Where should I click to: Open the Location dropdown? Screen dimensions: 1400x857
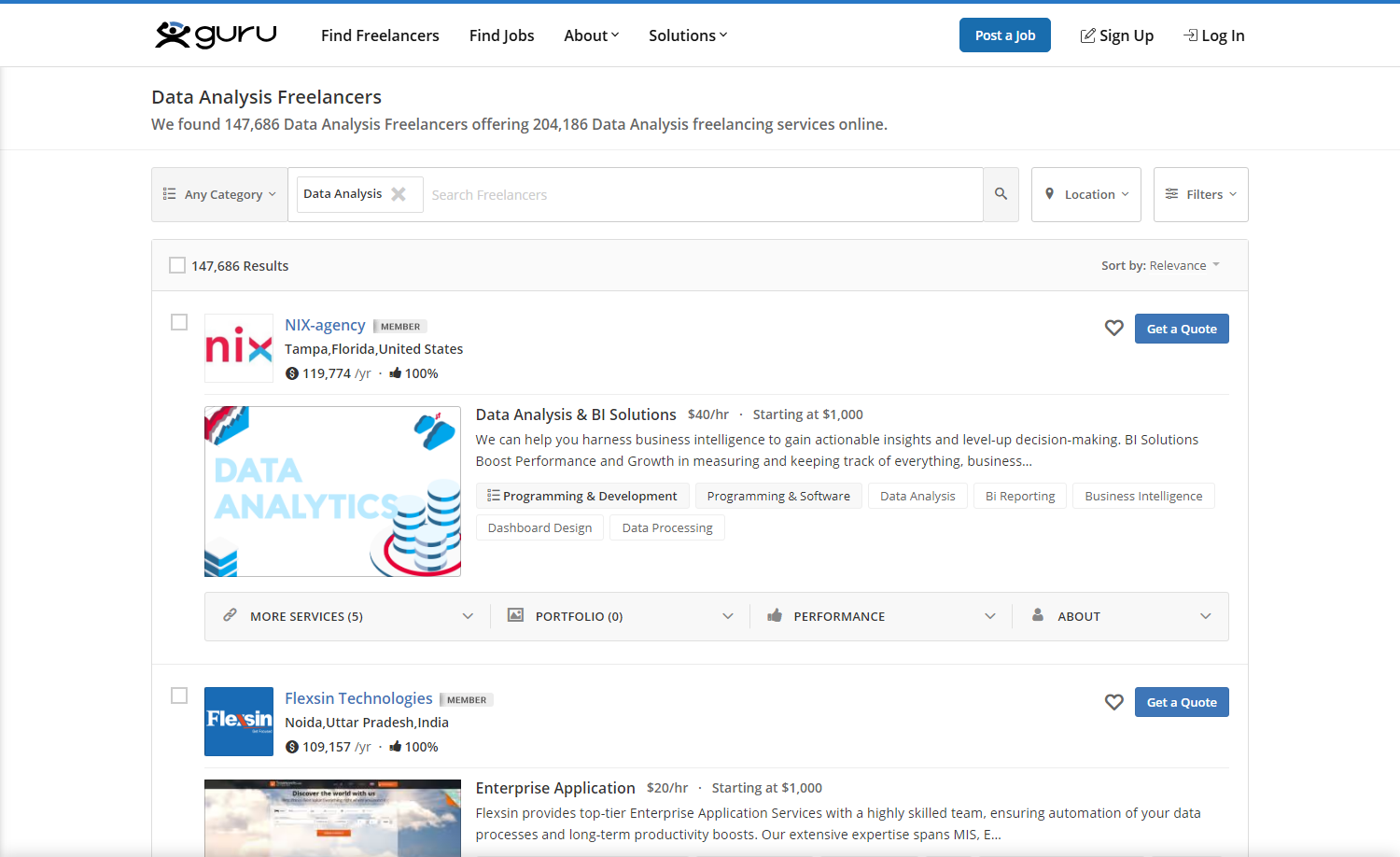tap(1086, 194)
